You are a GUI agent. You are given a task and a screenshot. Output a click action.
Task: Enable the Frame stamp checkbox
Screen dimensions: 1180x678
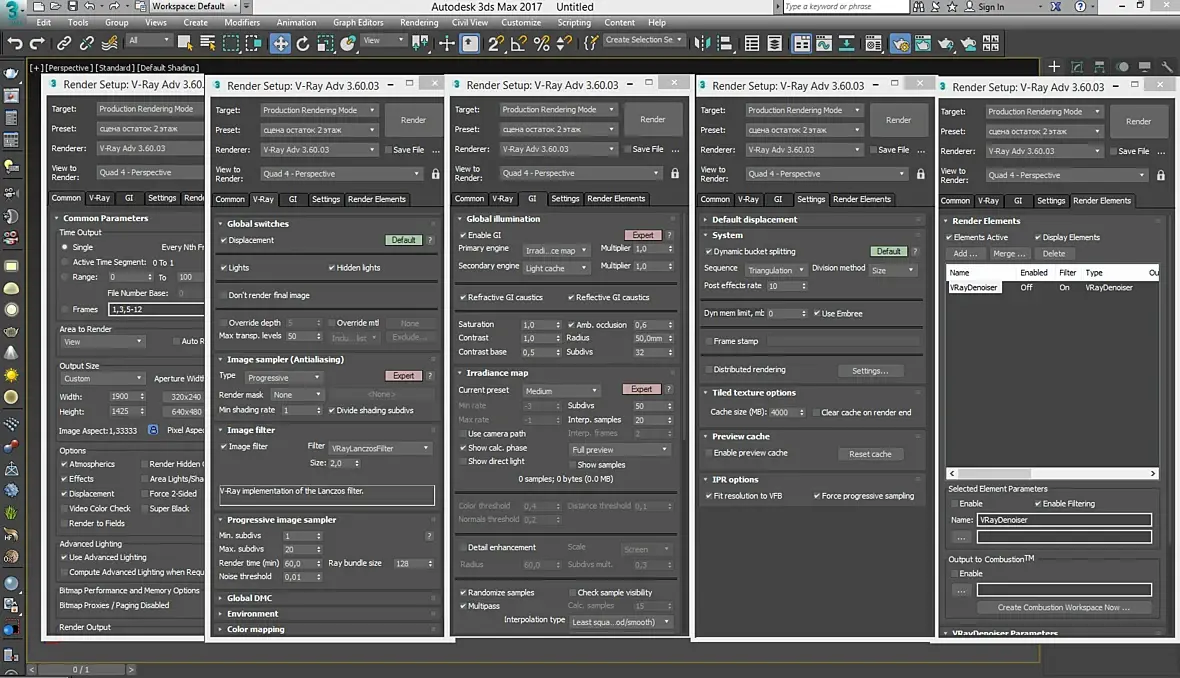708,341
